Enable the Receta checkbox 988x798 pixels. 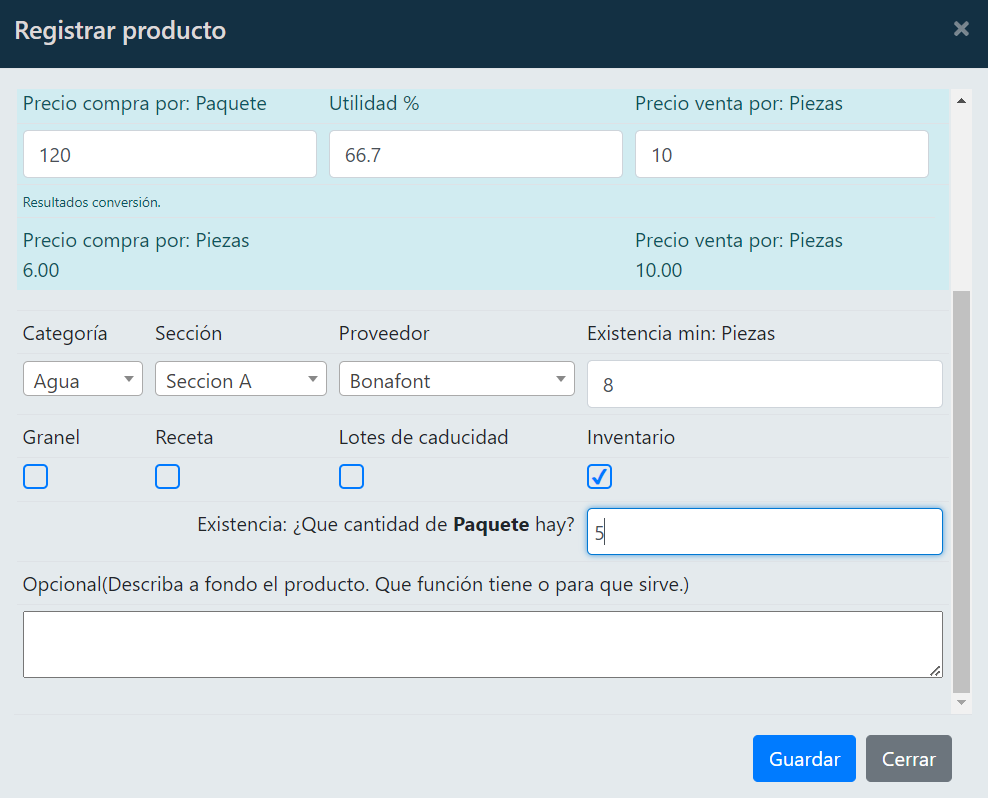coord(168,477)
